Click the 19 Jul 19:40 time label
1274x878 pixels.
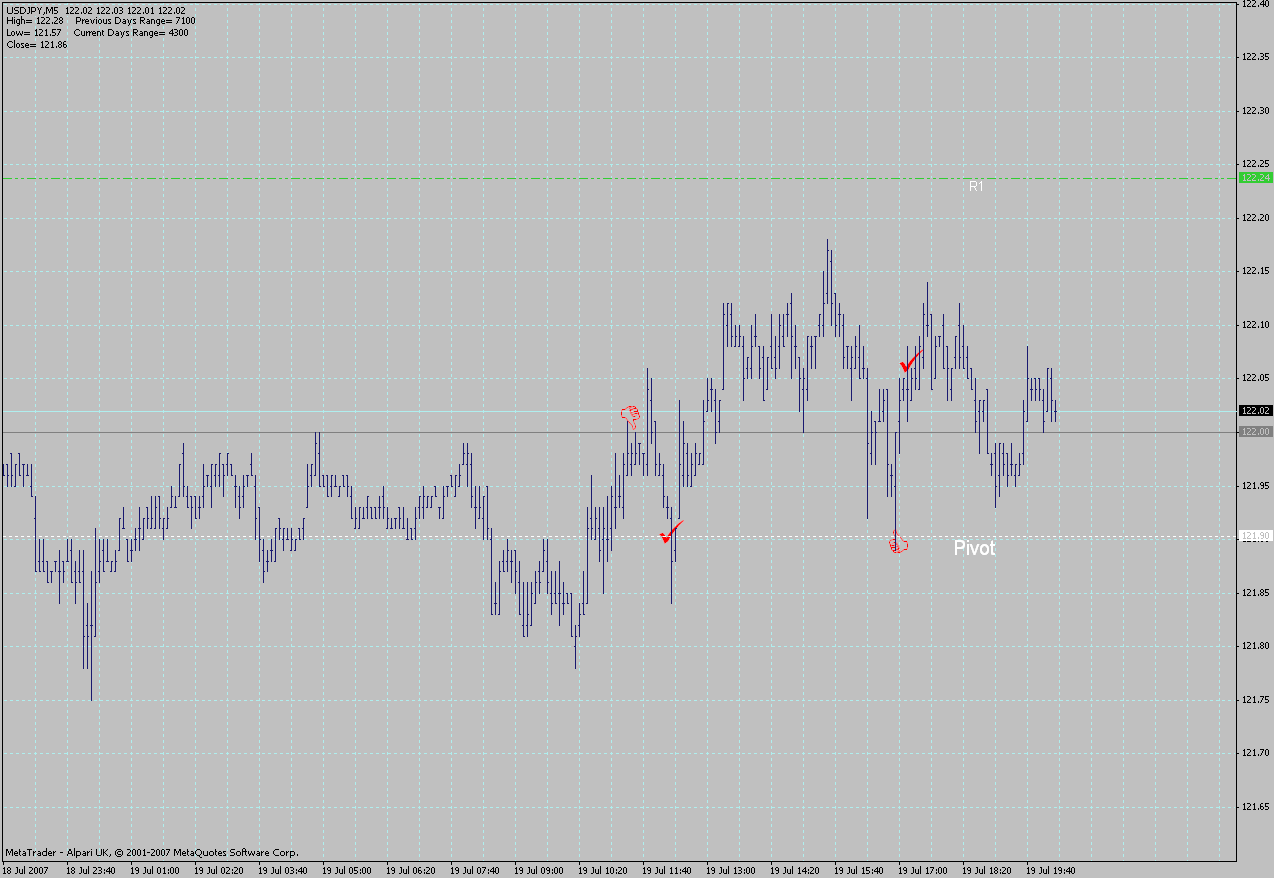[1051, 871]
